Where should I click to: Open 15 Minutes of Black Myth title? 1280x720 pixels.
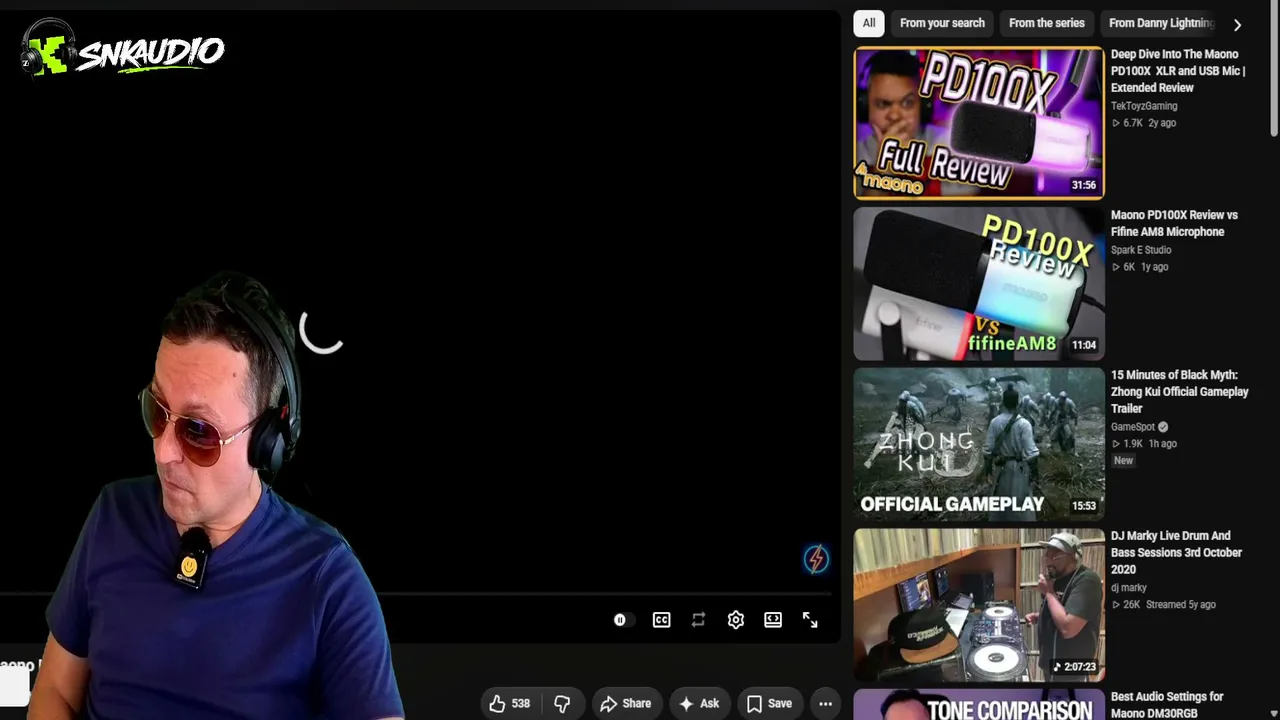1180,392
